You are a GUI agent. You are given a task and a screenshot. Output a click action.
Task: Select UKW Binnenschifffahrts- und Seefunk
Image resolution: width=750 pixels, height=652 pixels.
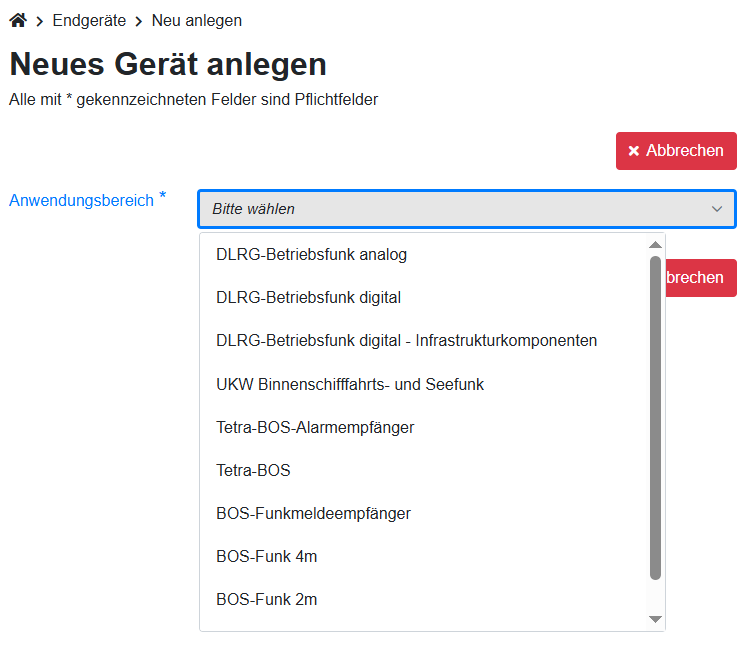click(424, 384)
